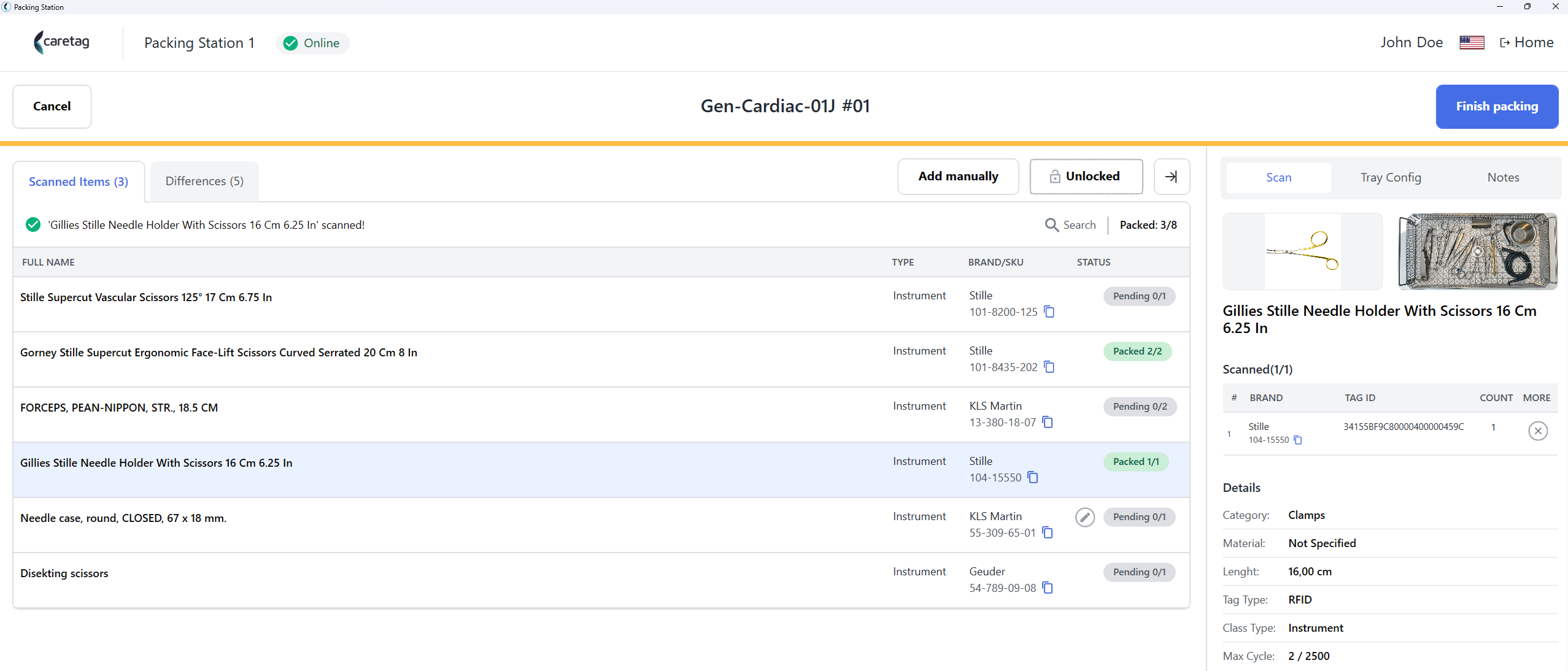The height and width of the screenshot is (671, 1568).
Task: Cancel the packing session
Action: tap(52, 107)
